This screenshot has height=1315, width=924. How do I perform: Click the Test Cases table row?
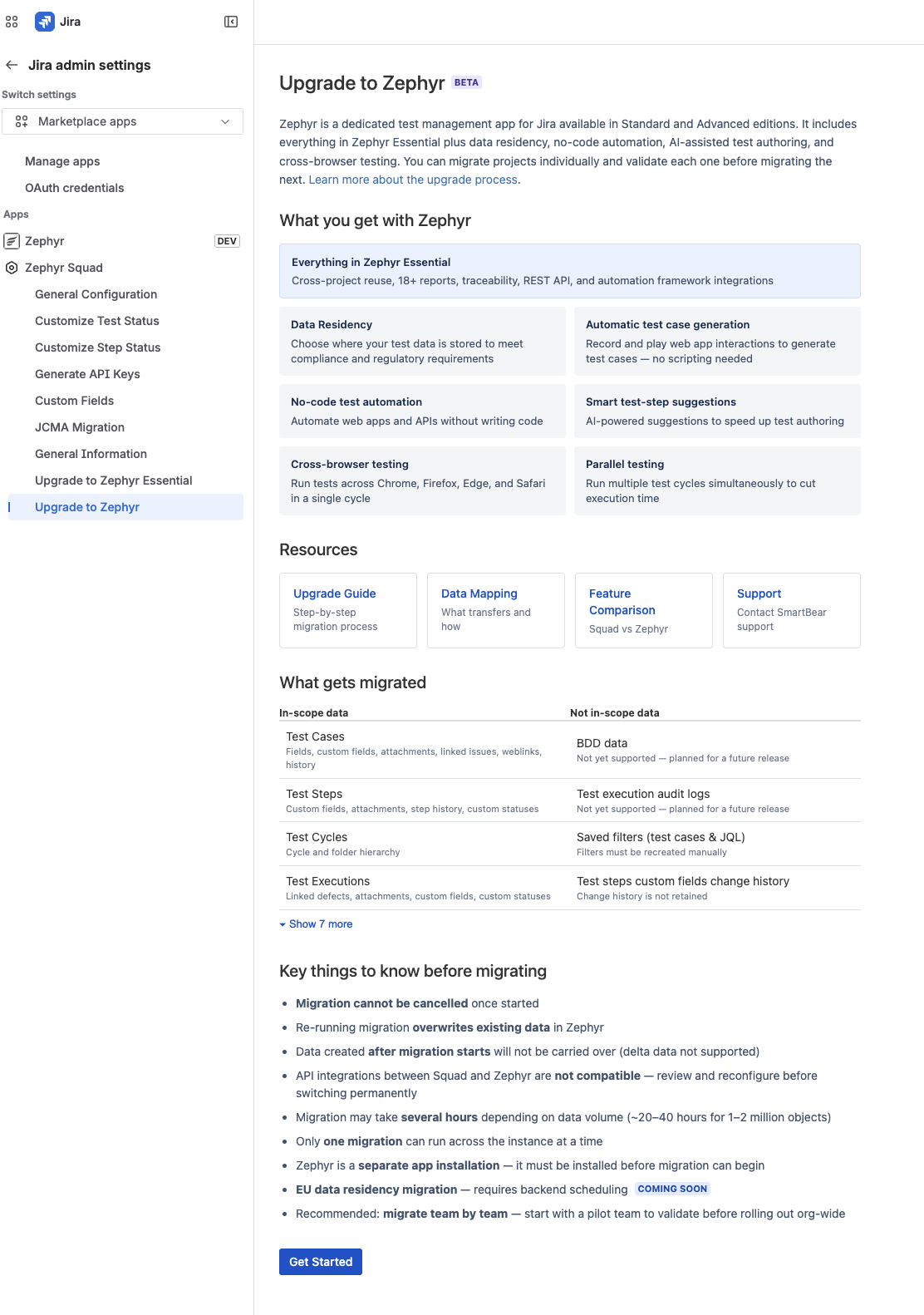pyautogui.click(x=425, y=750)
